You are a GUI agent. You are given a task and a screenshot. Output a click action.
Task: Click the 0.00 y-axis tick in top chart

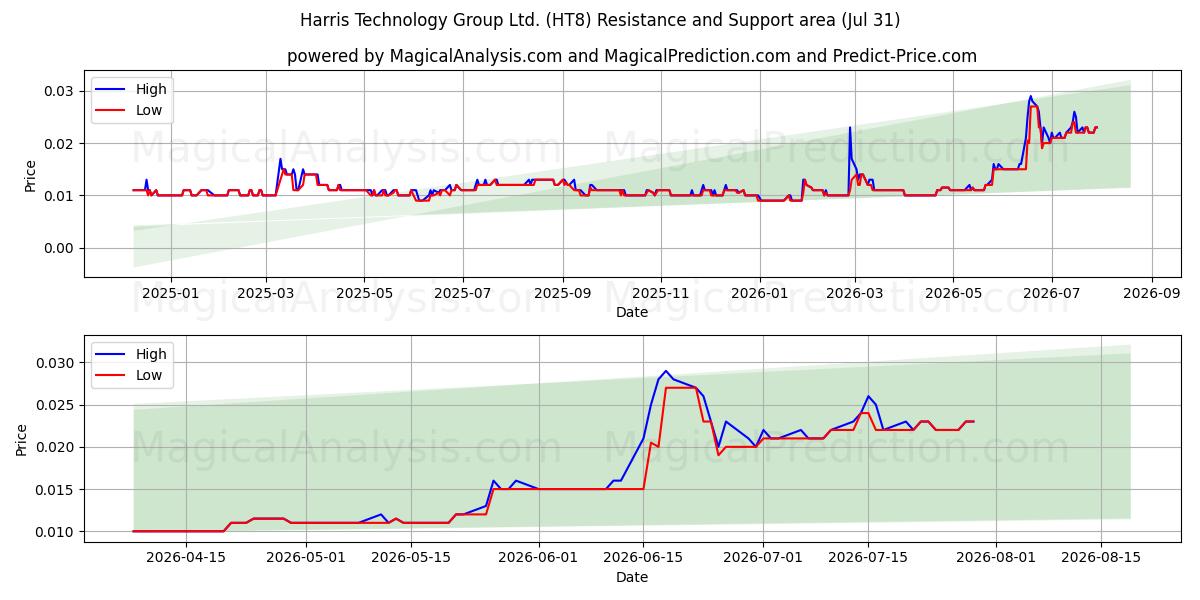60,248
